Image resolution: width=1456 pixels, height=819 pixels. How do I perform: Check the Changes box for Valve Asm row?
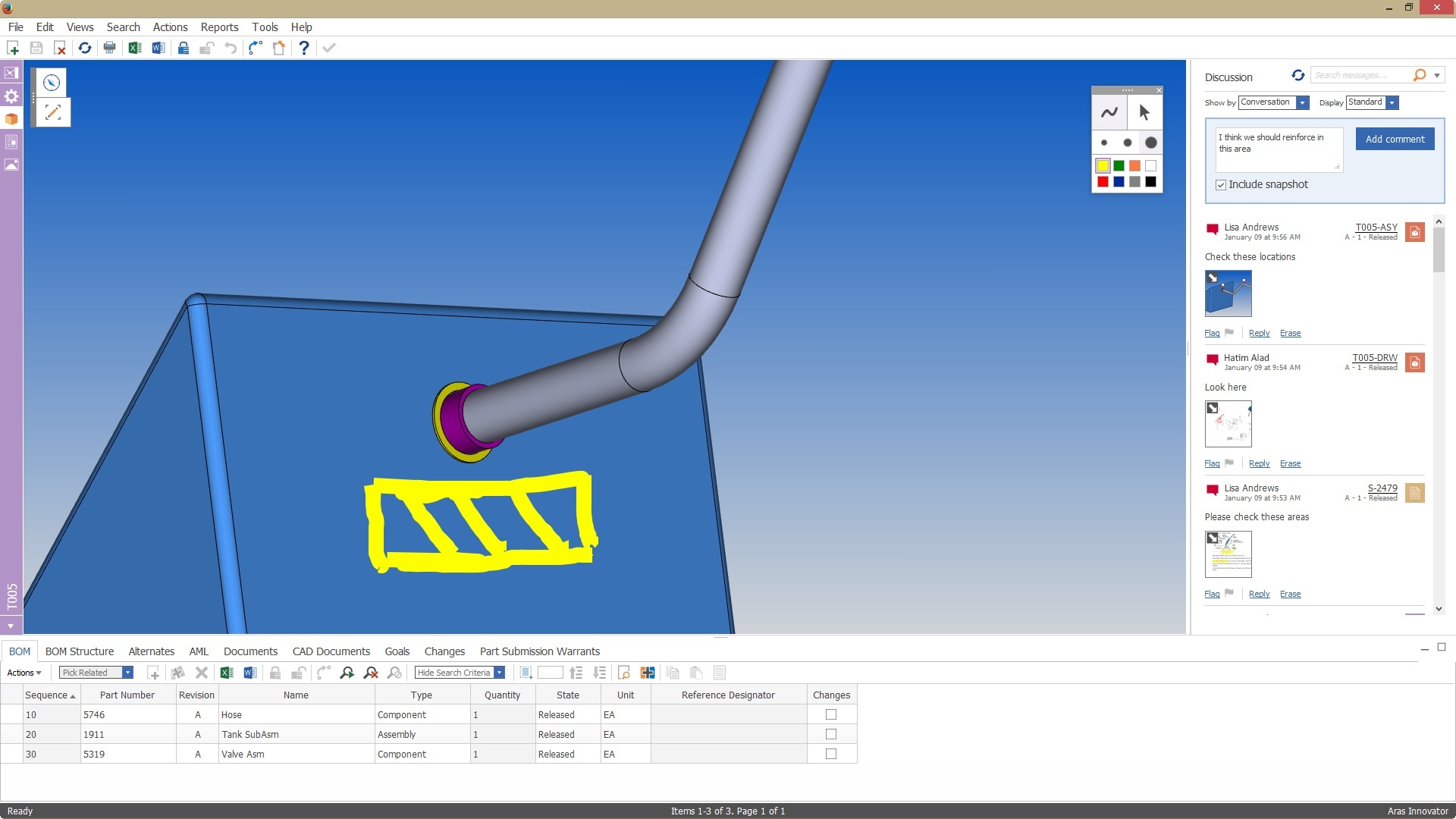pos(831,754)
